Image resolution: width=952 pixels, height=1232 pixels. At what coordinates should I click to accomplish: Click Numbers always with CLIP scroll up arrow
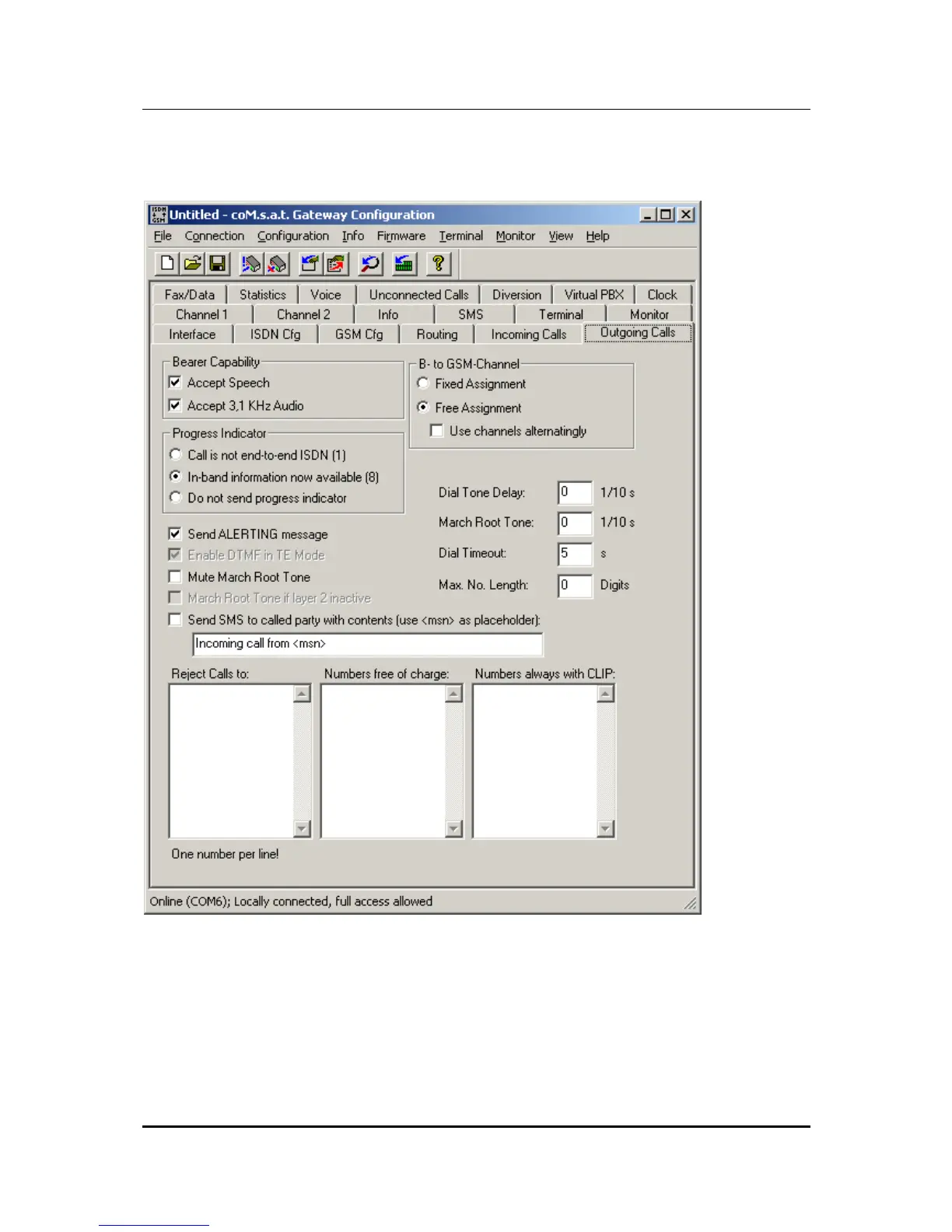pyautogui.click(x=606, y=693)
